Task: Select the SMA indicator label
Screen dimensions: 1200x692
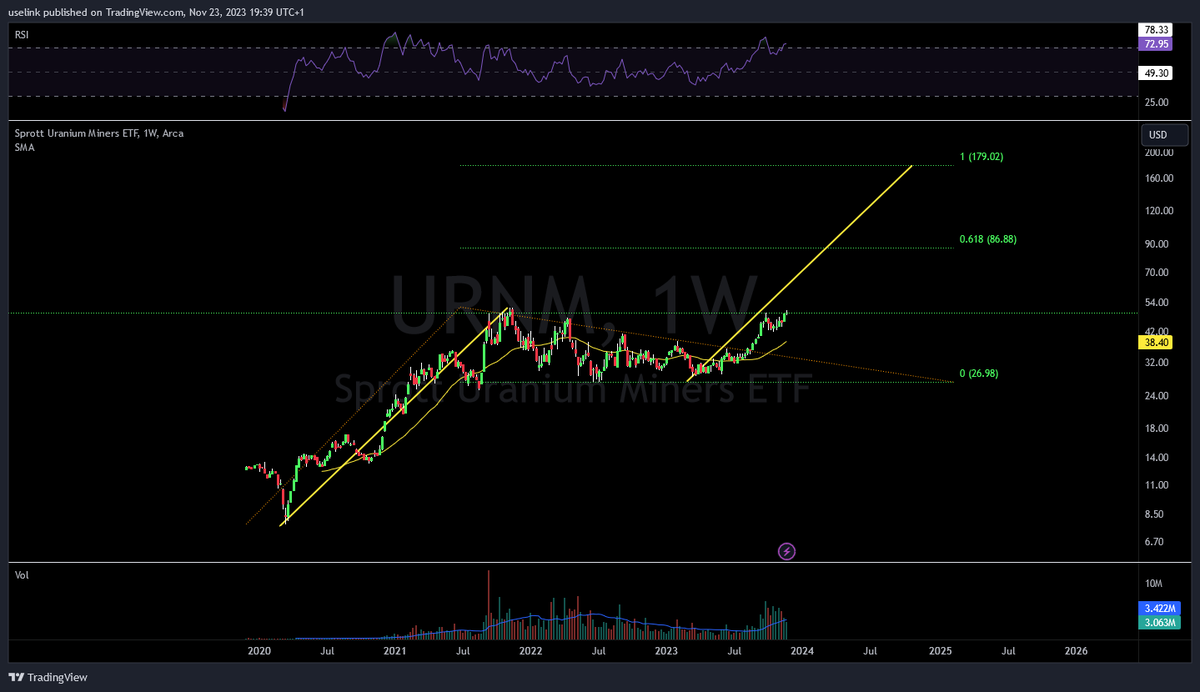Action: point(23,146)
